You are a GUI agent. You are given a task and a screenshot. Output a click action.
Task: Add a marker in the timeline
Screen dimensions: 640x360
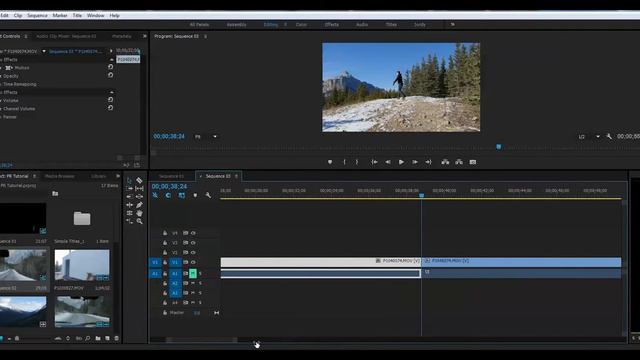tap(195, 196)
